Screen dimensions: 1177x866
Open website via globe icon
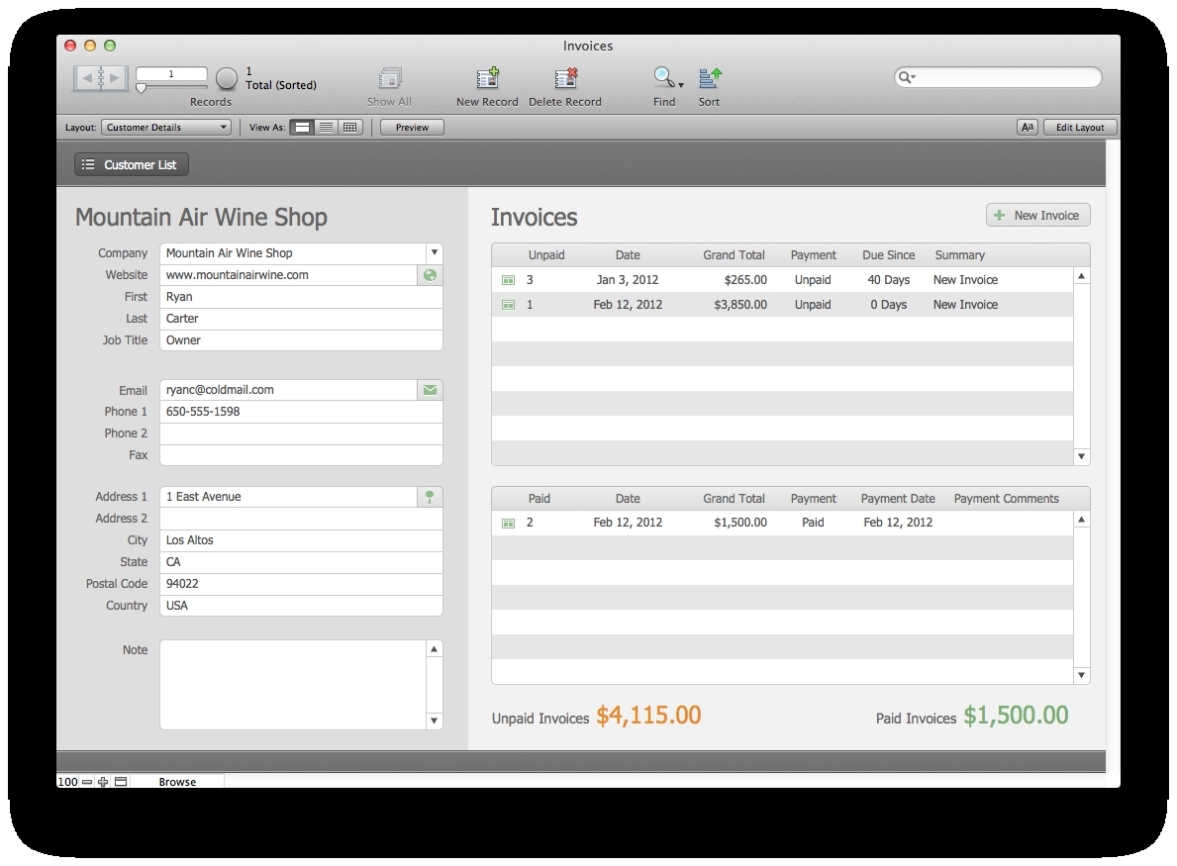[x=430, y=275]
